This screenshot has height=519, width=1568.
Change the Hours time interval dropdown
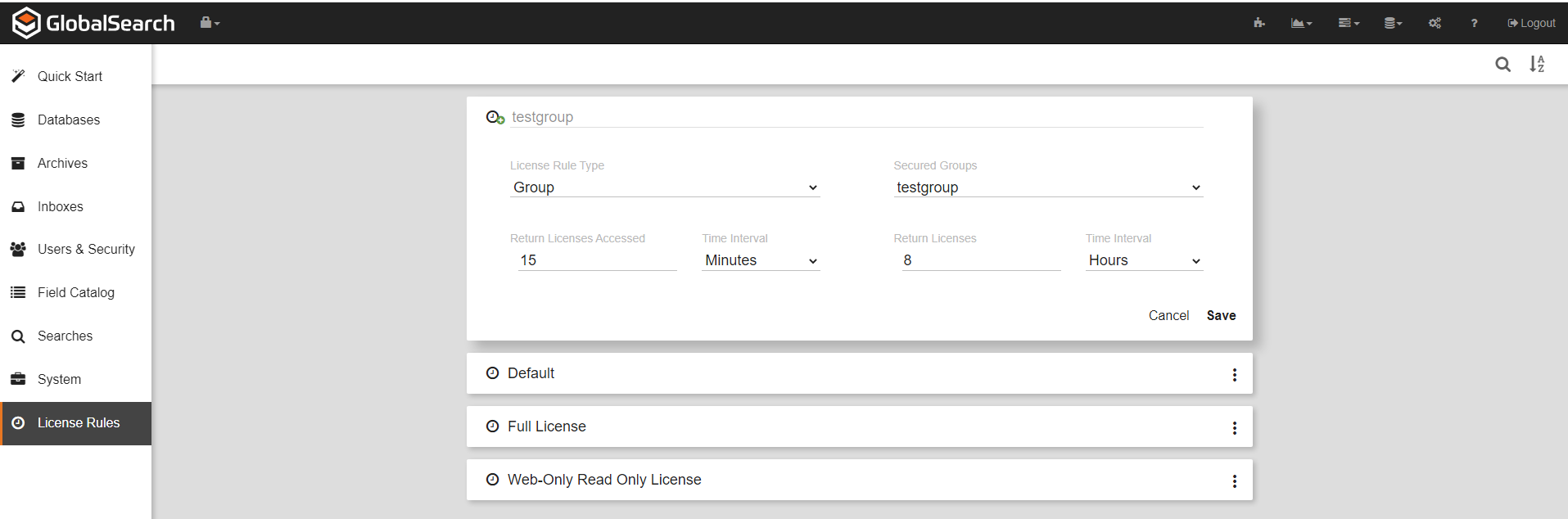point(1144,260)
